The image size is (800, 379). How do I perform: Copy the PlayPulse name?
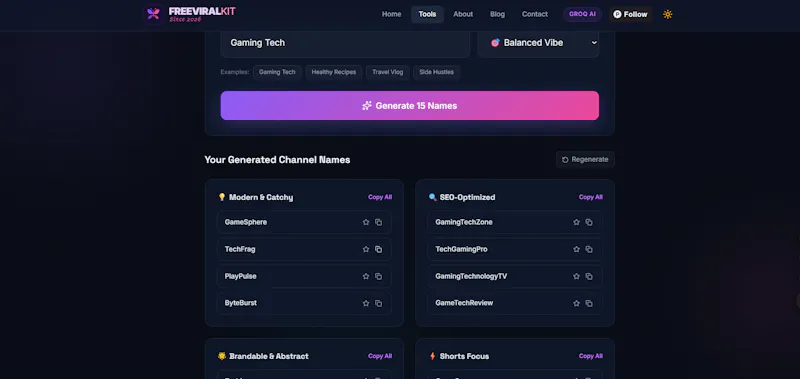tap(379, 276)
